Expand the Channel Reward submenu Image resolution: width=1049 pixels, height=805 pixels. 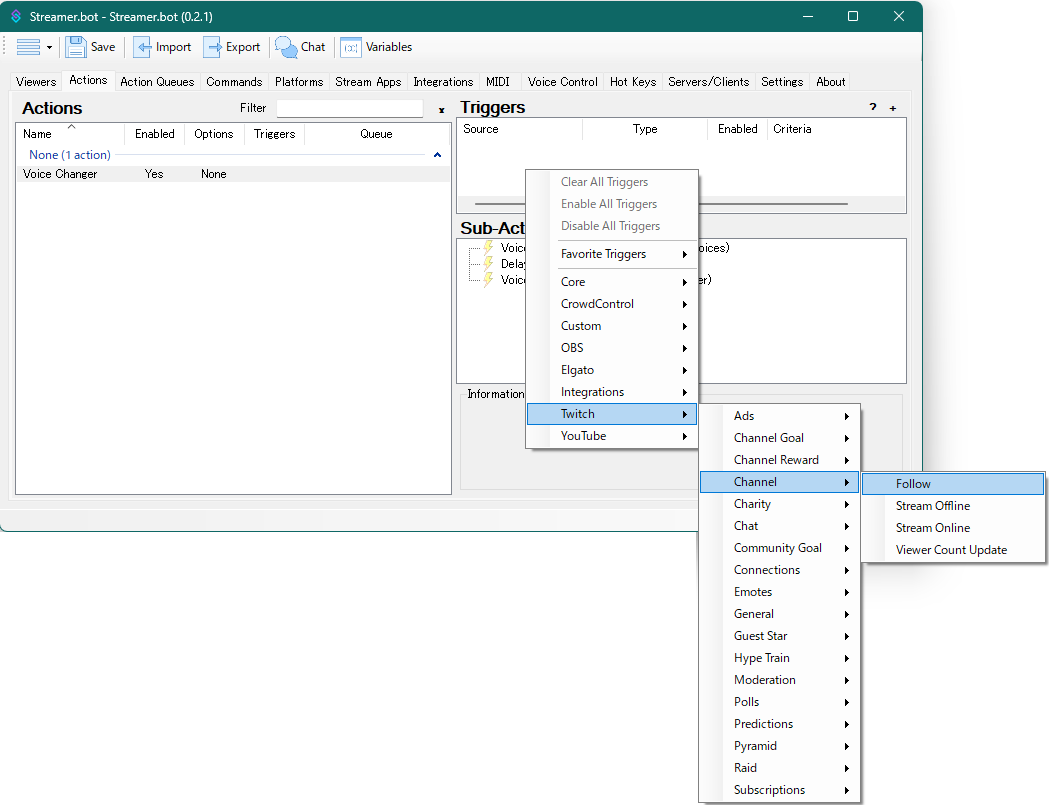pyautogui.click(x=779, y=460)
